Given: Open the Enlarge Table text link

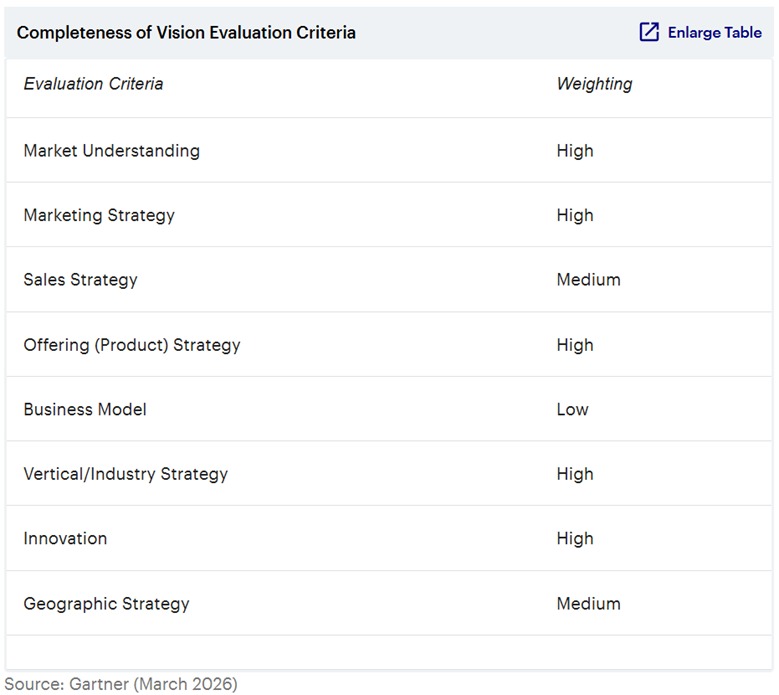Looking at the screenshot, I should click(x=714, y=32).
